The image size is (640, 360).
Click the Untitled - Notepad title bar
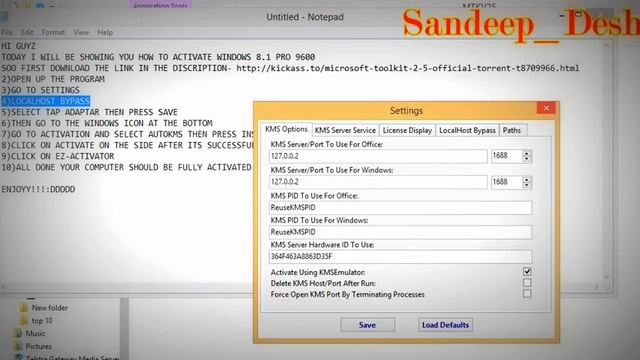(x=305, y=17)
